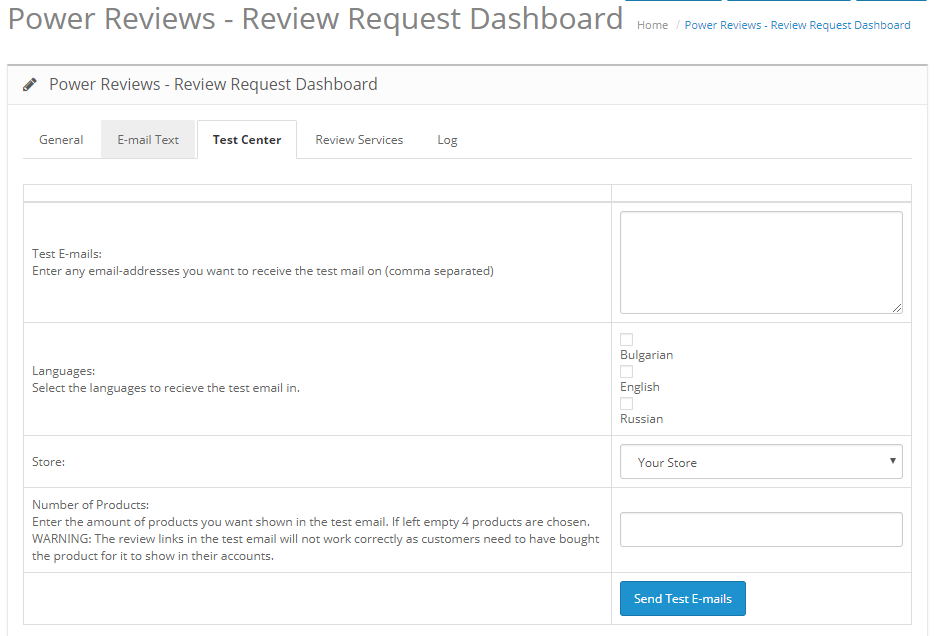Click the panel heading title text
The image size is (936, 636).
(213, 84)
